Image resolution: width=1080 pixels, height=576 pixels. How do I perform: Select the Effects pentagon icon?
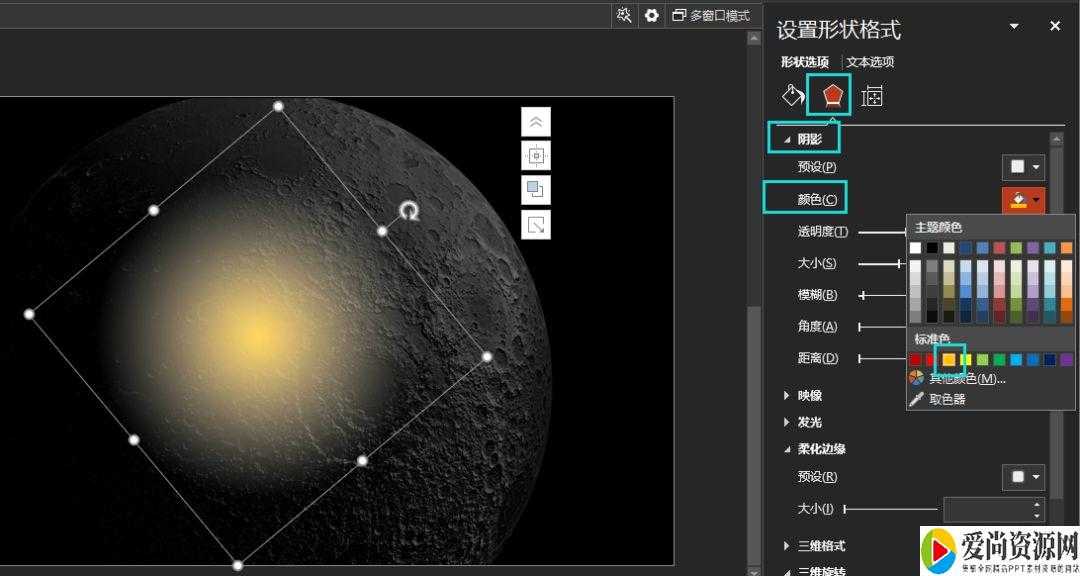click(831, 96)
